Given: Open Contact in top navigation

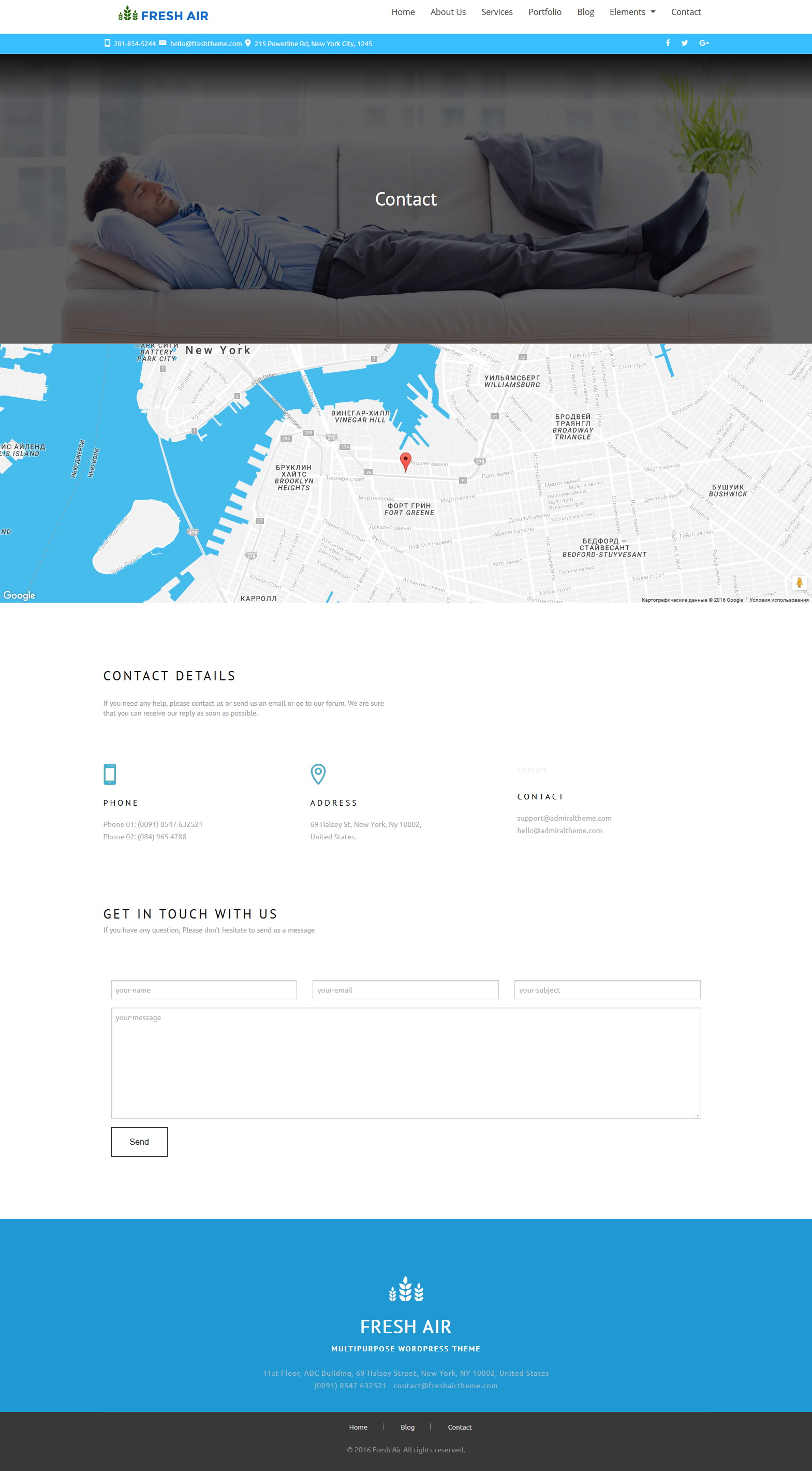Looking at the screenshot, I should click(x=686, y=12).
